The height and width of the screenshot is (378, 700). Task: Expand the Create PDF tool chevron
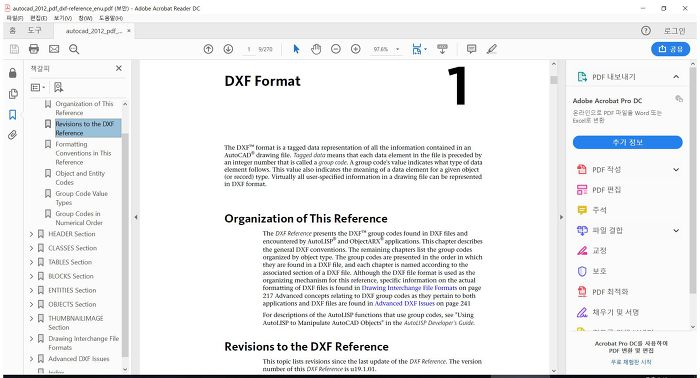[676, 170]
